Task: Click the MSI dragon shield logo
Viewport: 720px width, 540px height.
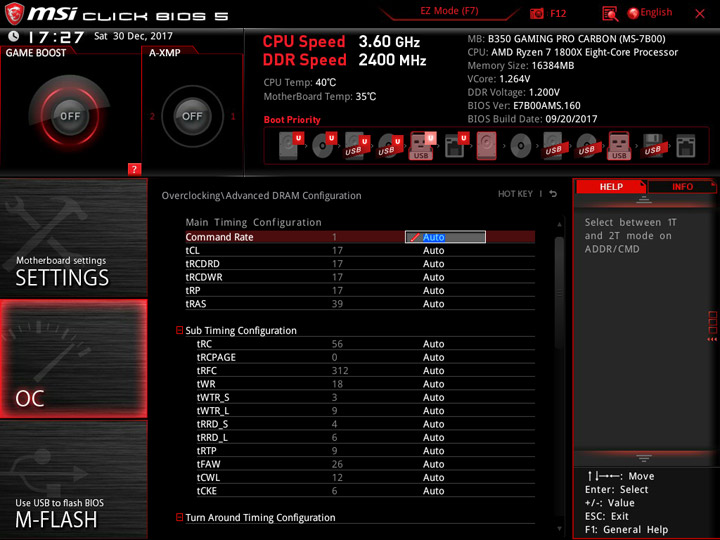Action: (14, 14)
